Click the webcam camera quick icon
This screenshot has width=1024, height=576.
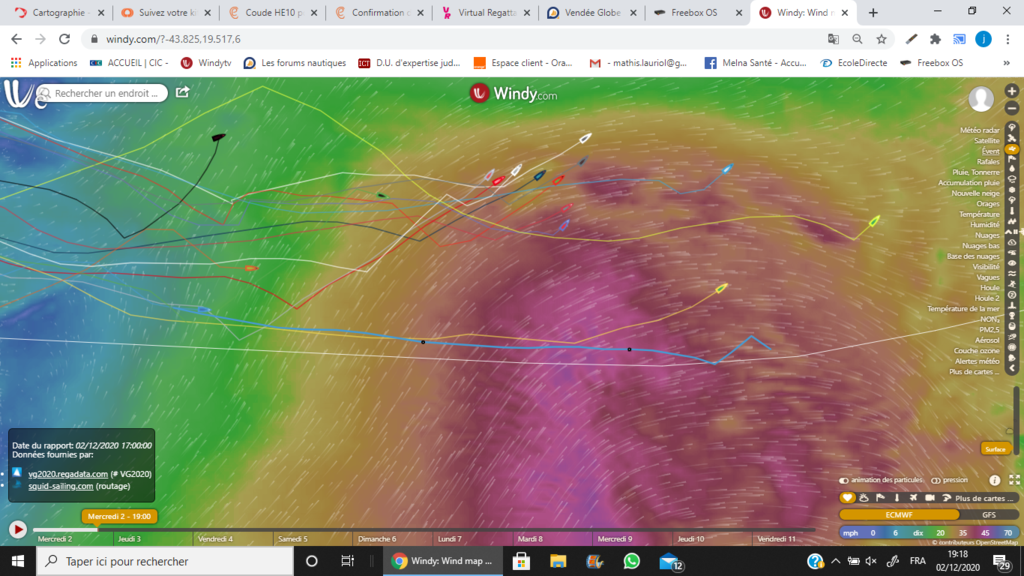[929, 498]
